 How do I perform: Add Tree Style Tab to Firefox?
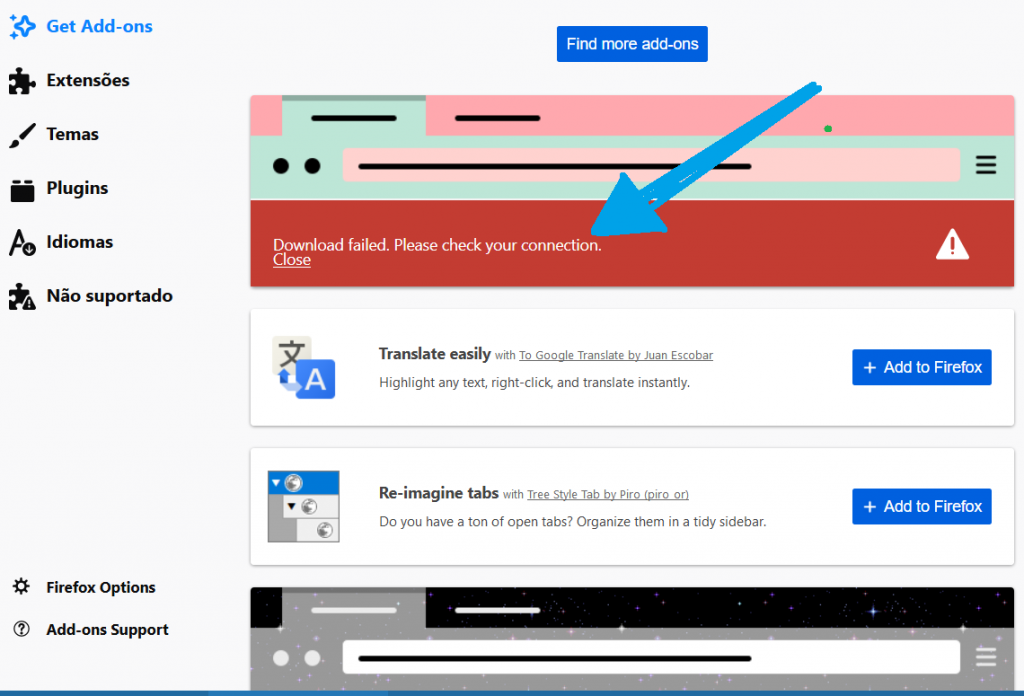point(922,507)
